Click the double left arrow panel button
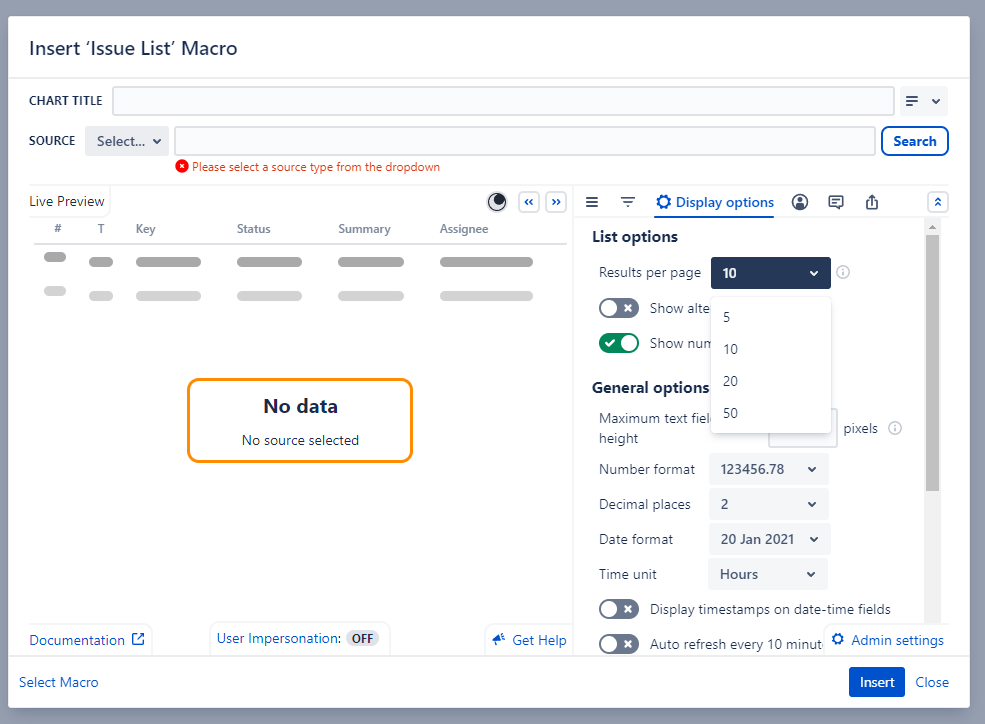 (529, 202)
